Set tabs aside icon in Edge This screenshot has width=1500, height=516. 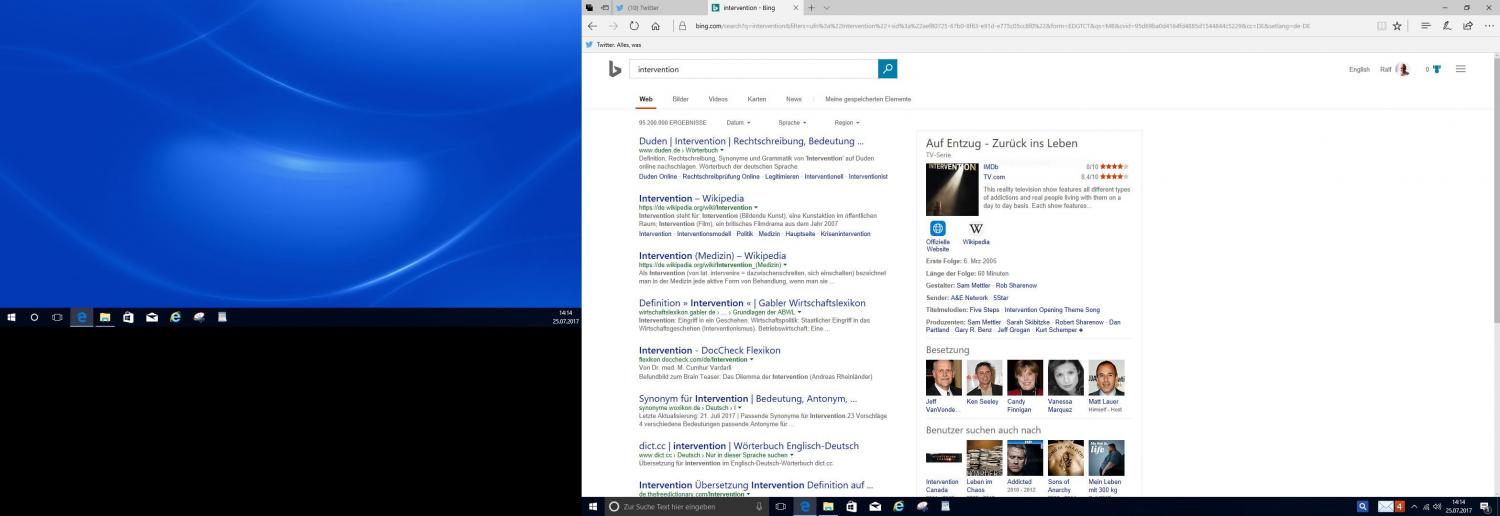click(604, 7)
